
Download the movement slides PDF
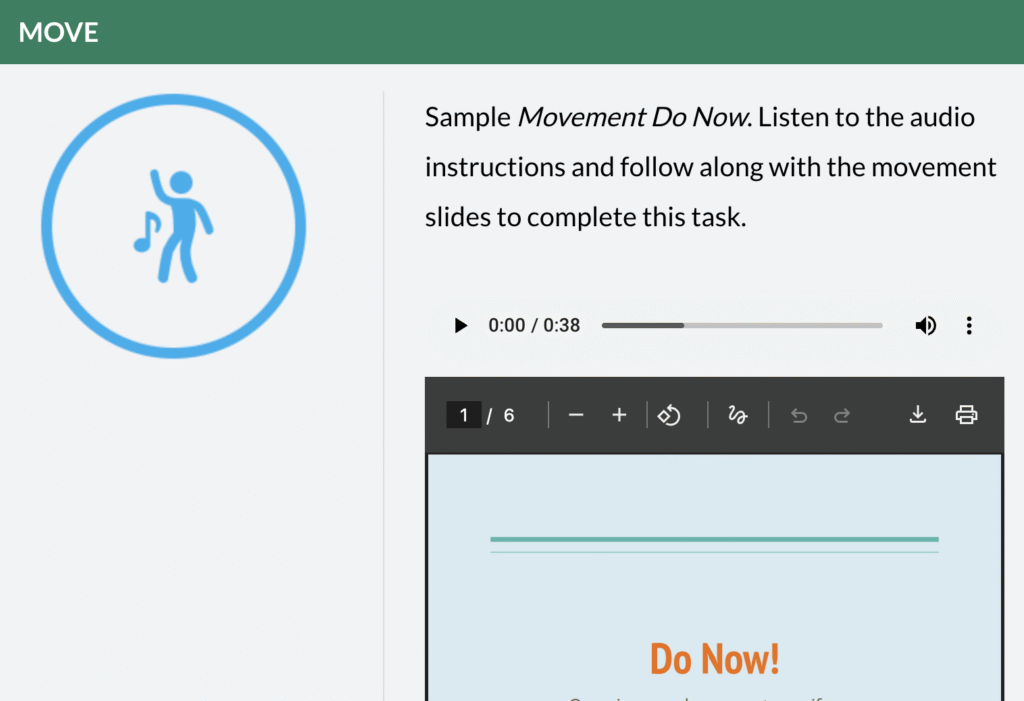click(917, 415)
